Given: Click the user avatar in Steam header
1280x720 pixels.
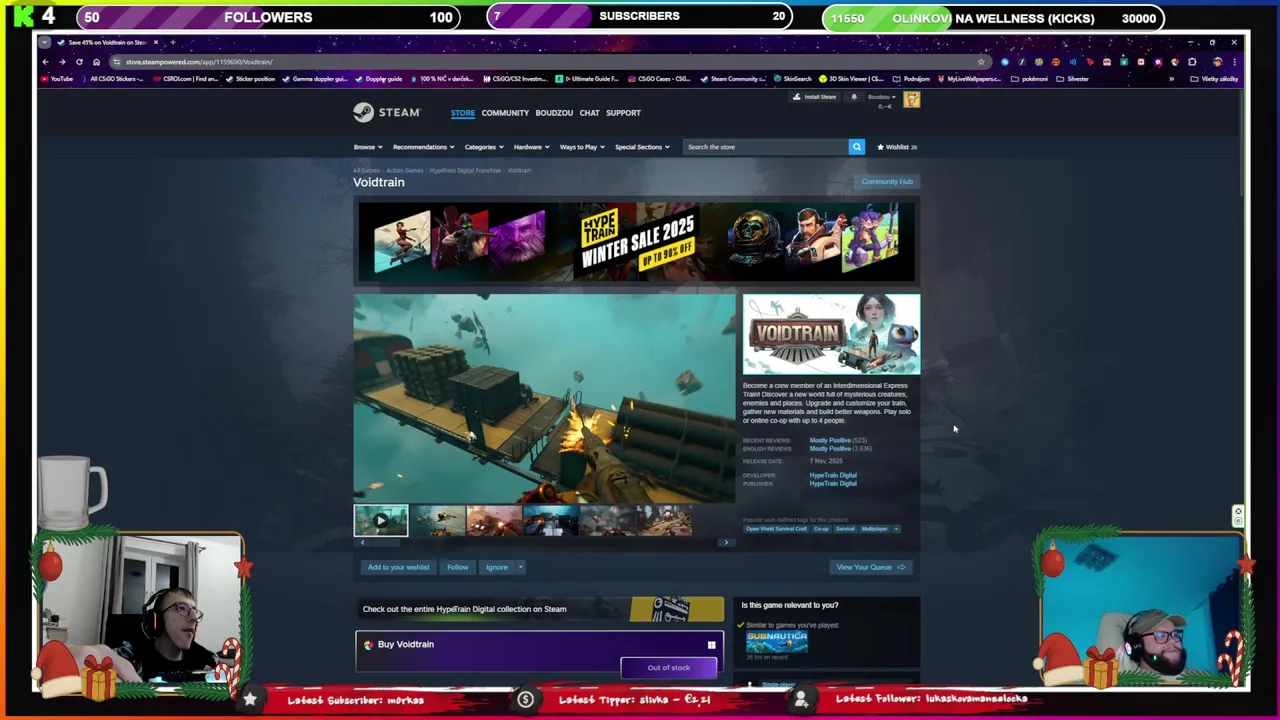Looking at the screenshot, I should click(911, 99).
